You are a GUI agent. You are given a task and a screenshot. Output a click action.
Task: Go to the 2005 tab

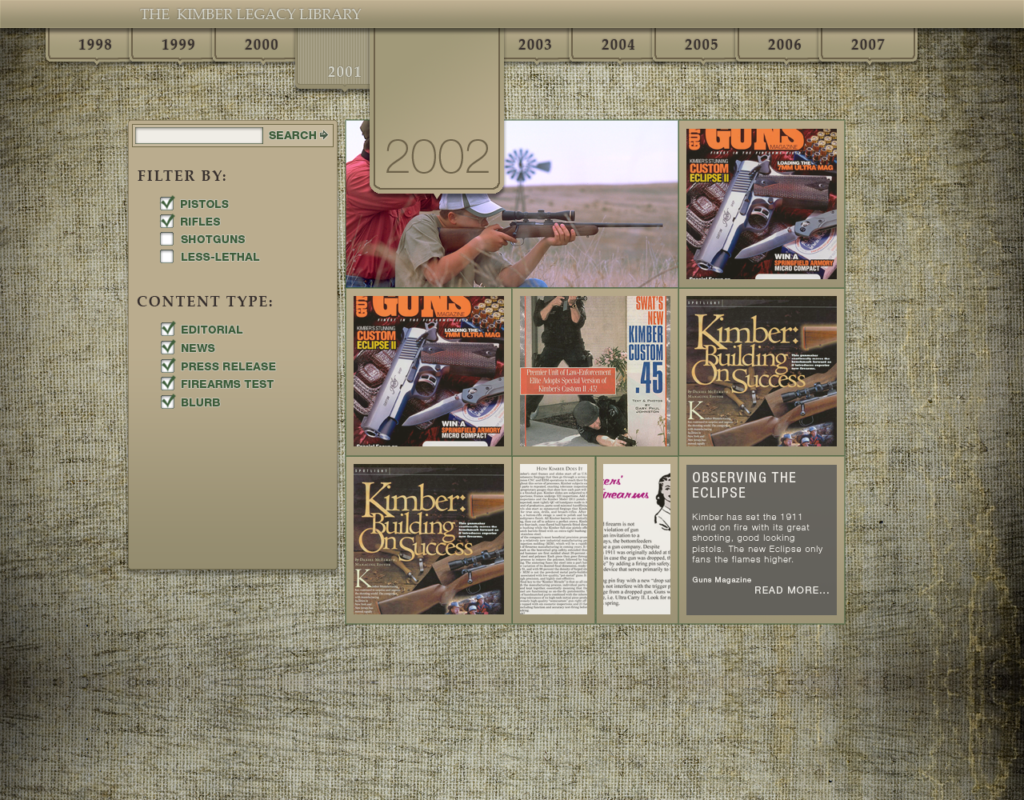tap(696, 44)
